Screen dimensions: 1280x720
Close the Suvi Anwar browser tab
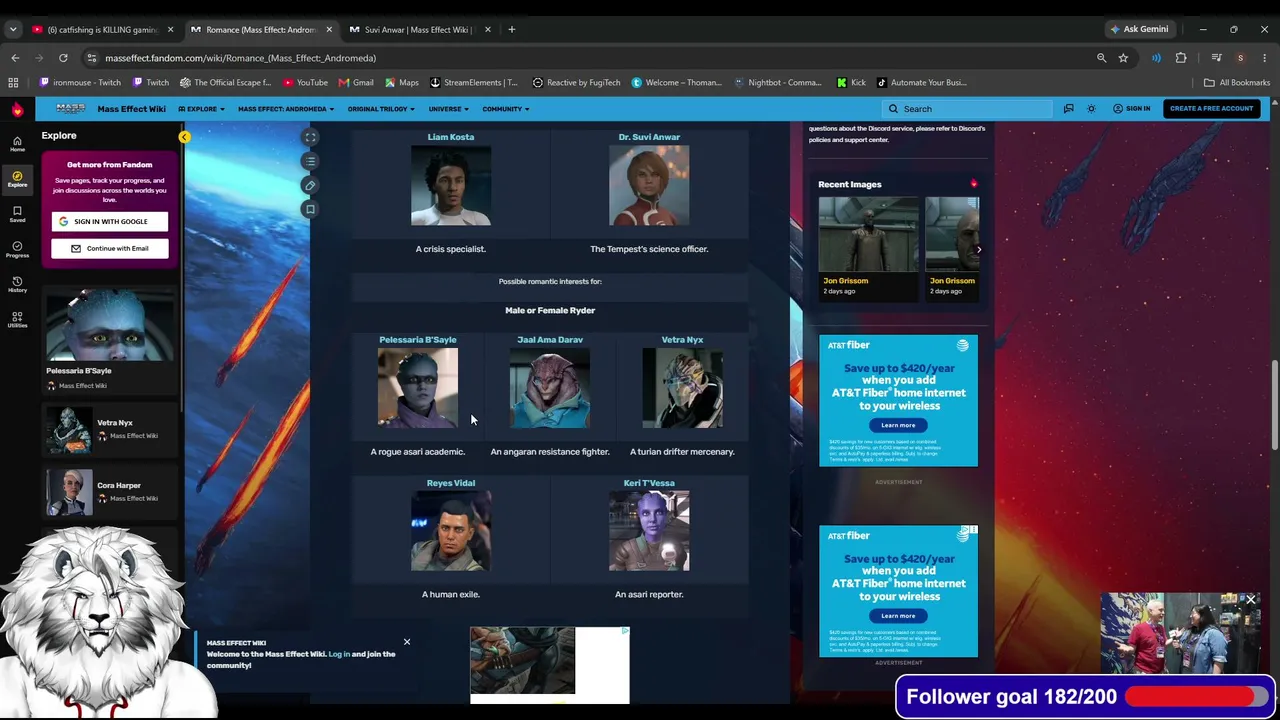click(x=487, y=29)
